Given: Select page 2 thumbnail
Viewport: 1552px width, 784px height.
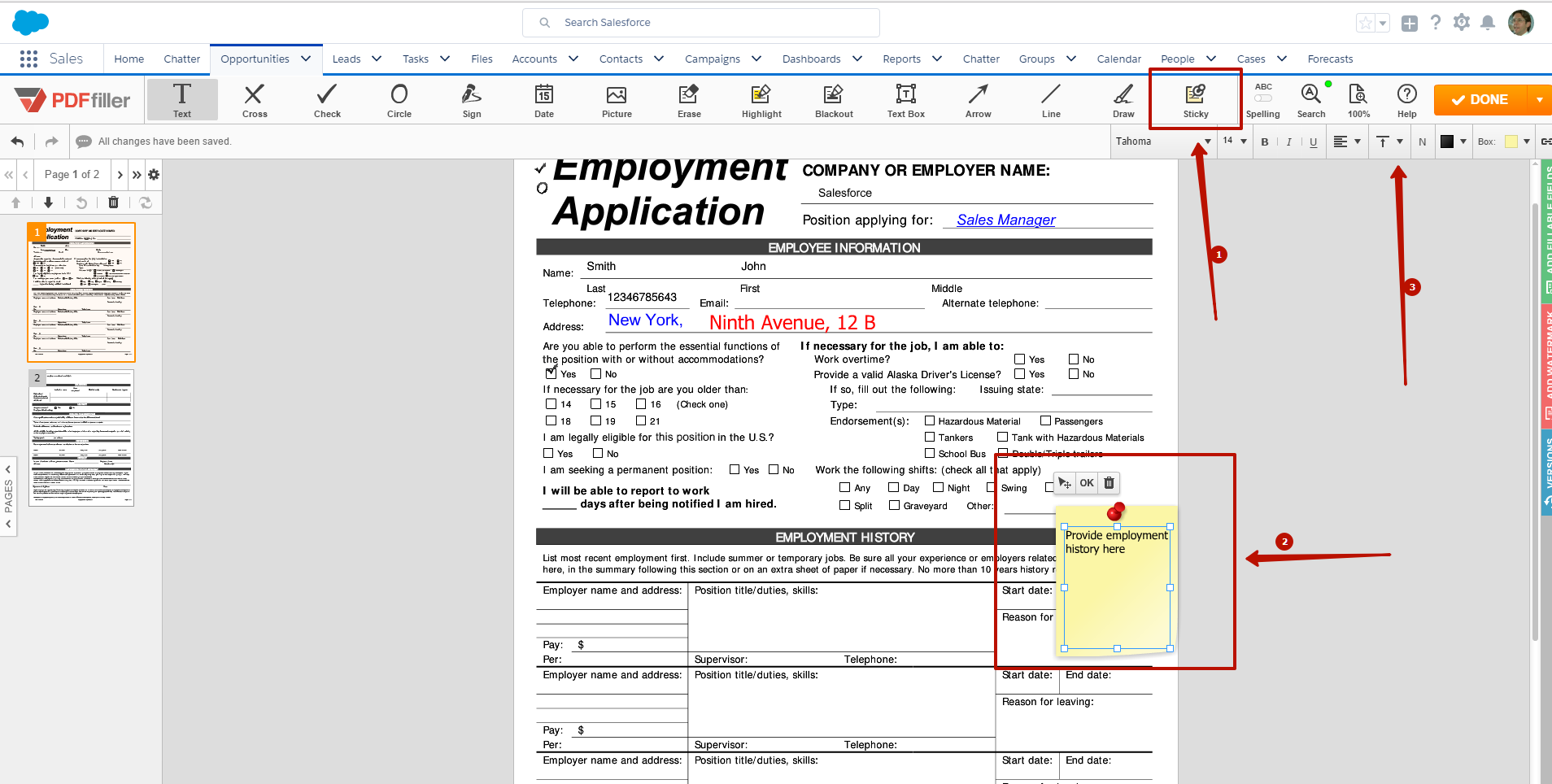Looking at the screenshot, I should pos(81,438).
